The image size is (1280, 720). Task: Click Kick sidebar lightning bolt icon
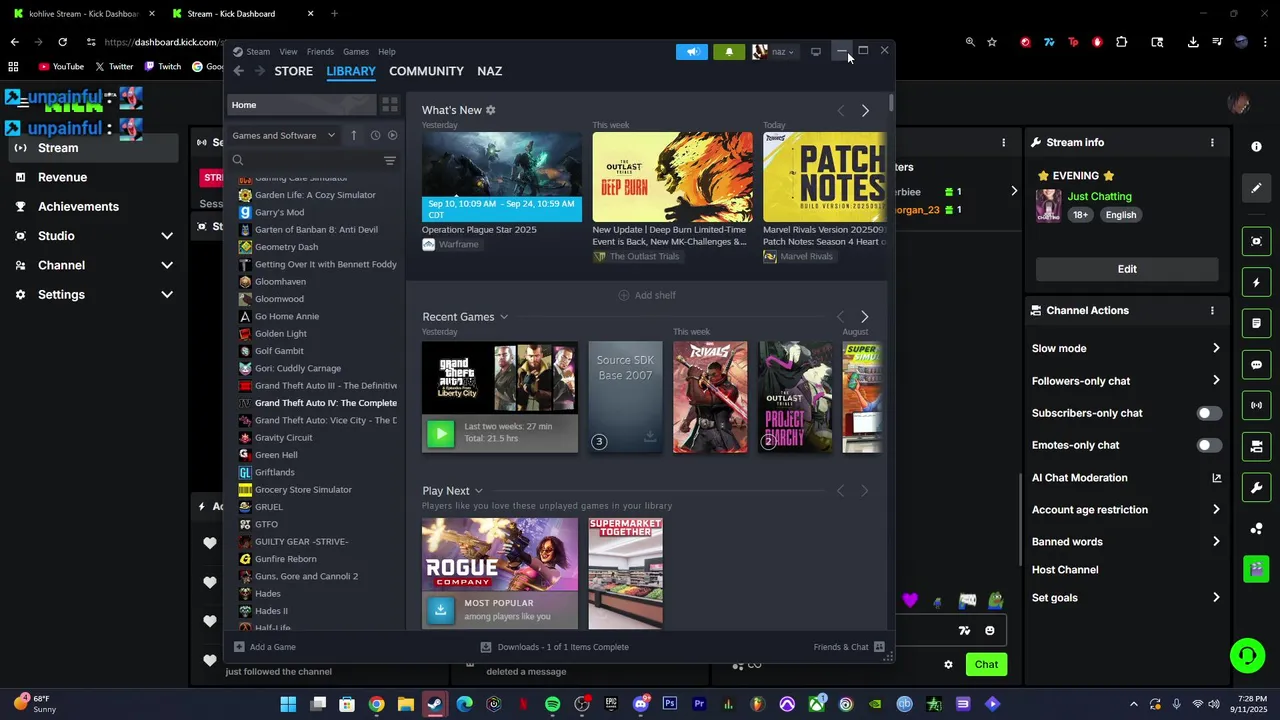(1257, 283)
